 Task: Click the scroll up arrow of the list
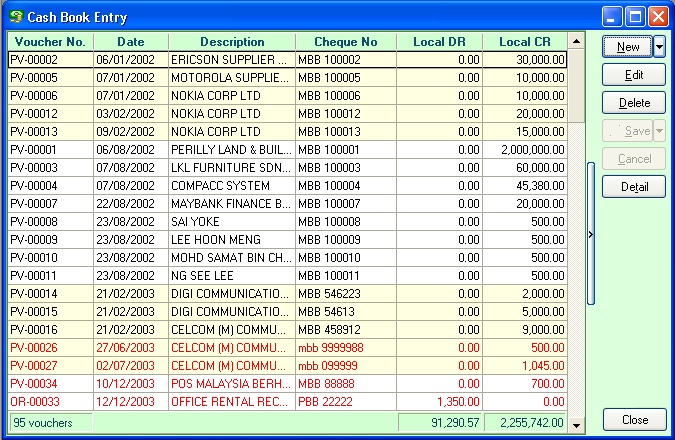pos(576,42)
